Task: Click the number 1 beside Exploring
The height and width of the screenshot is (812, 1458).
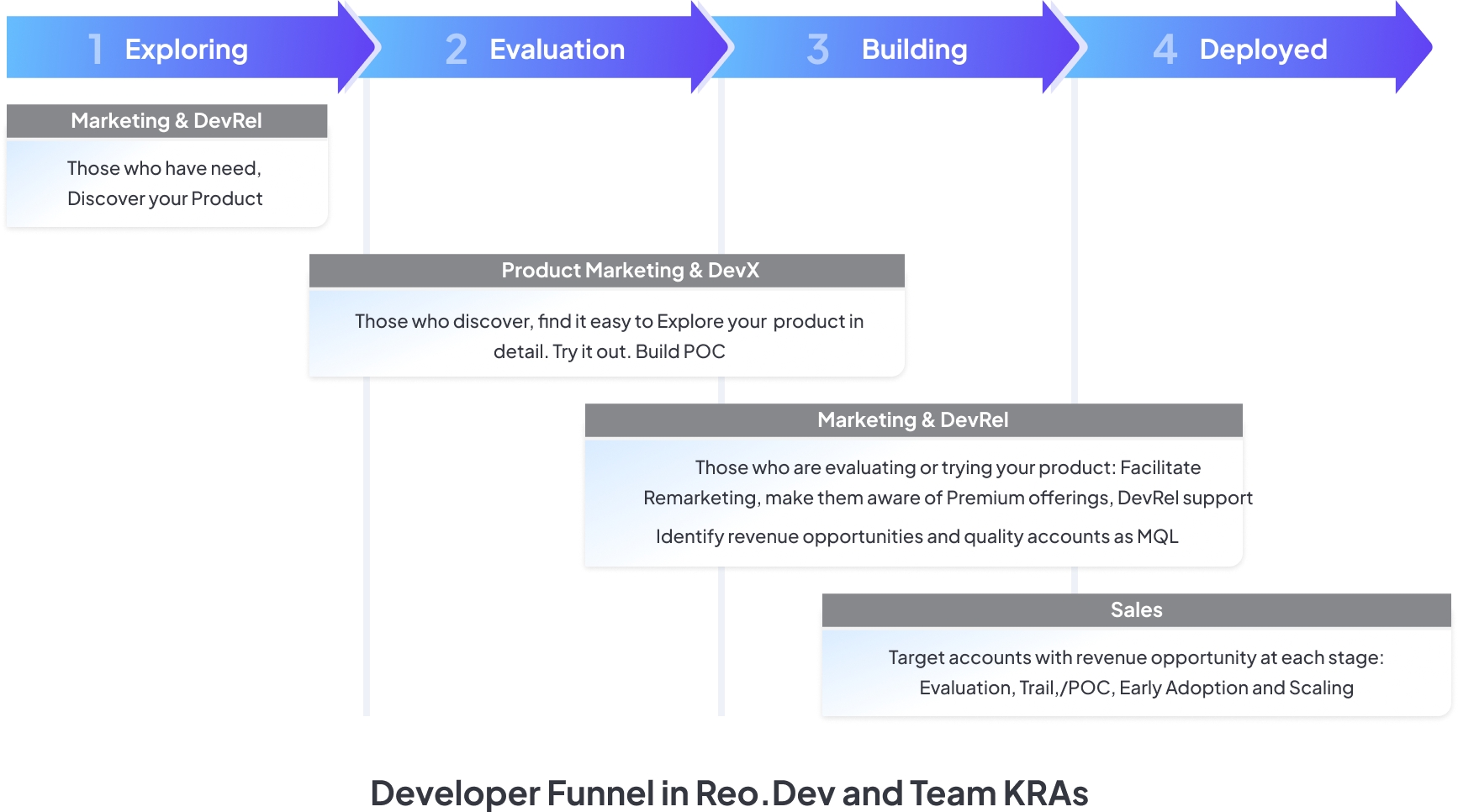Action: (96, 50)
